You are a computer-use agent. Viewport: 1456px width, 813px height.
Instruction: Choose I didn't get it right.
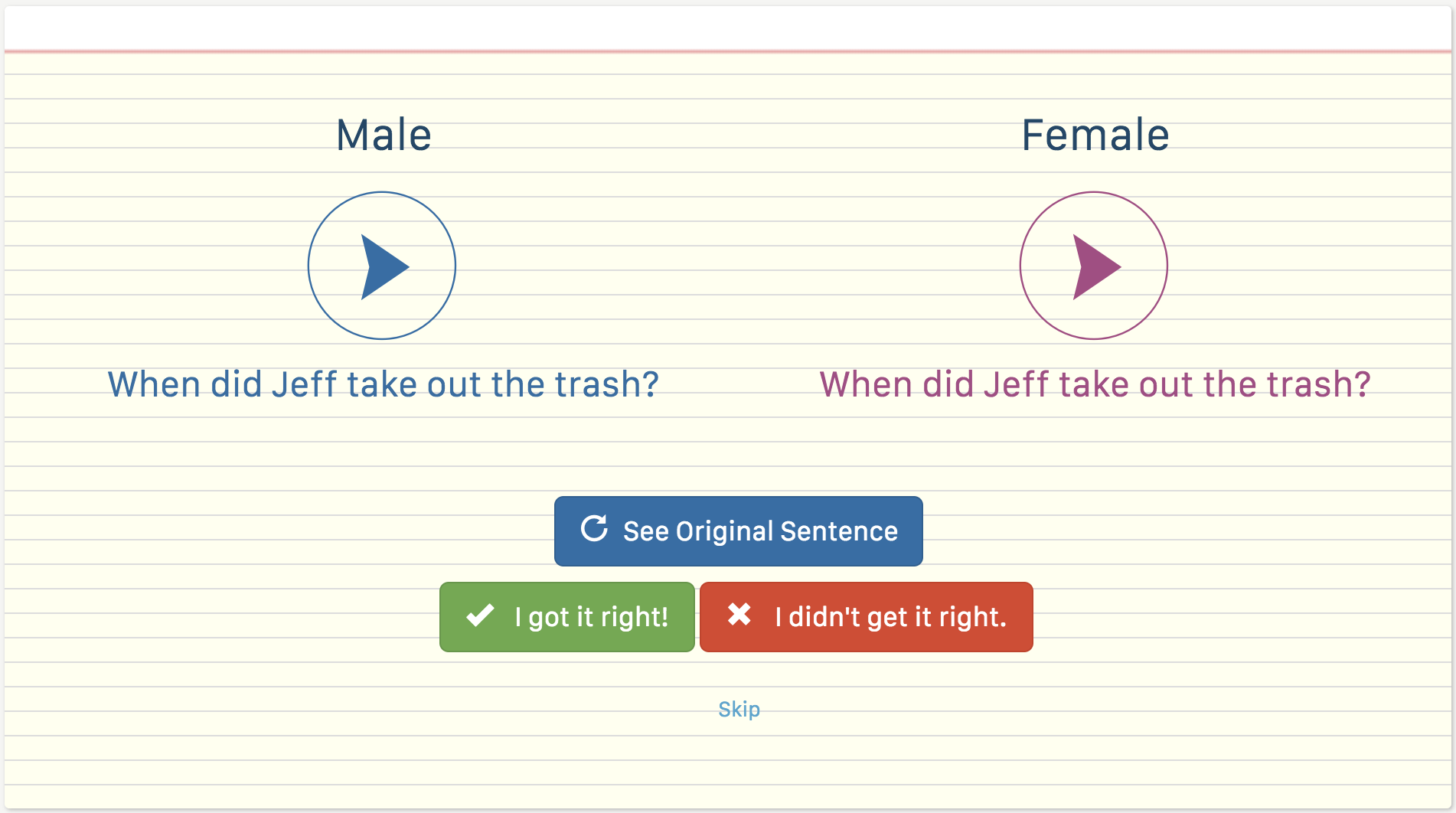pos(866,617)
